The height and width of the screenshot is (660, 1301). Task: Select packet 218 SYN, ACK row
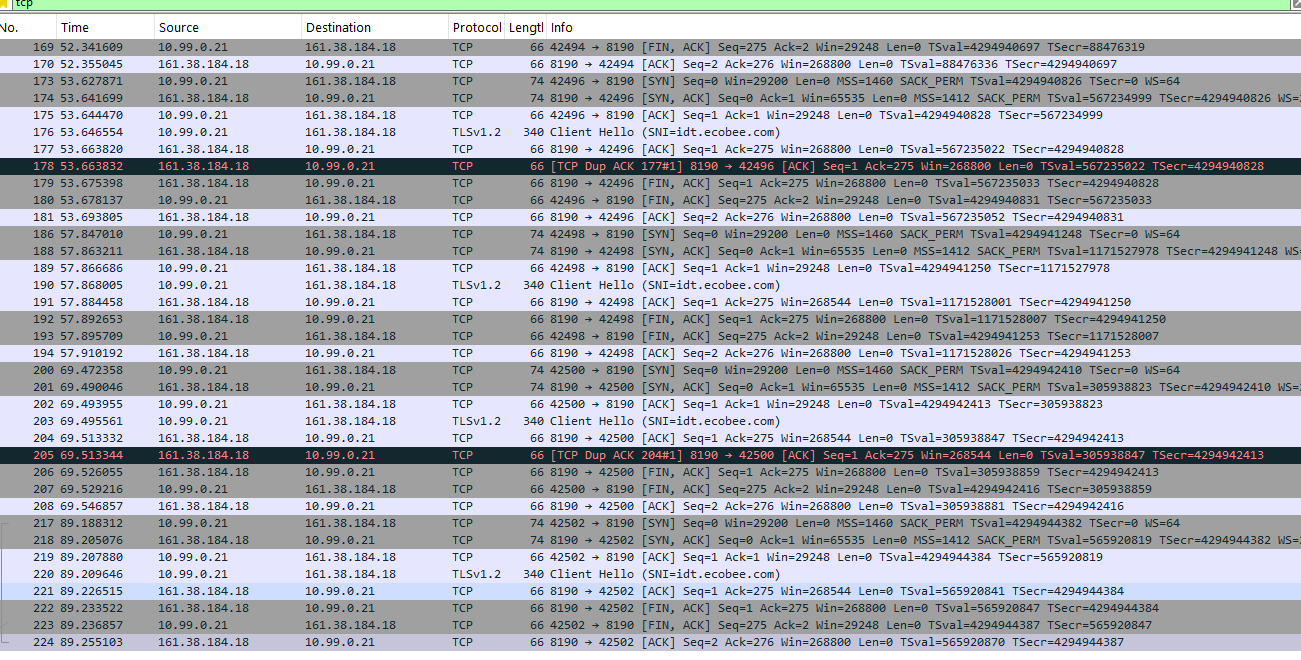coord(650,540)
